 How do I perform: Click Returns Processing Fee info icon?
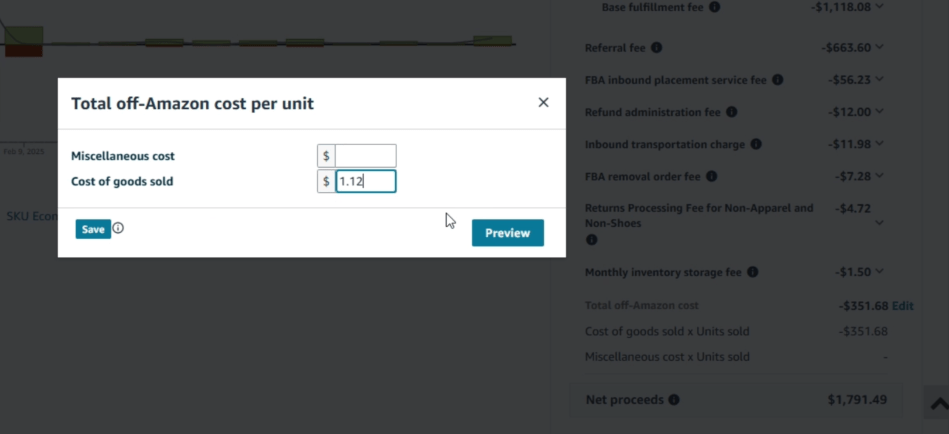tap(591, 240)
